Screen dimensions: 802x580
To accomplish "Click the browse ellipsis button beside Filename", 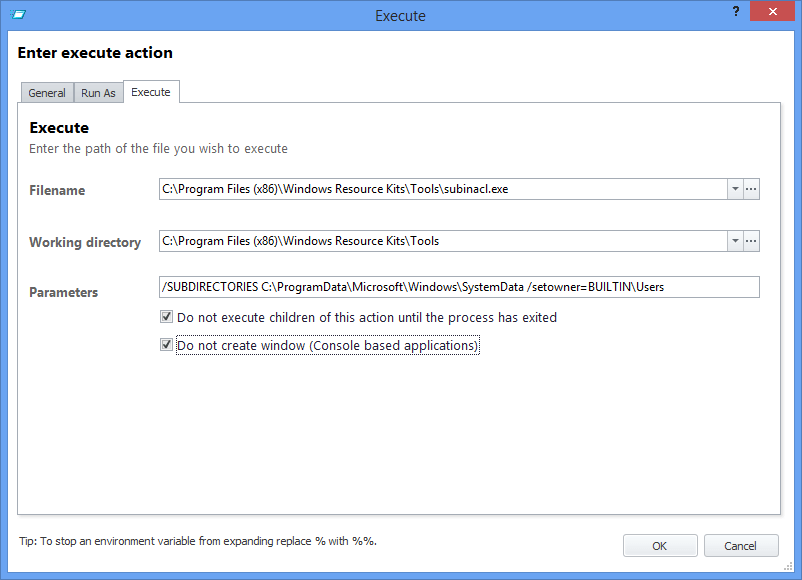I will click(x=751, y=189).
